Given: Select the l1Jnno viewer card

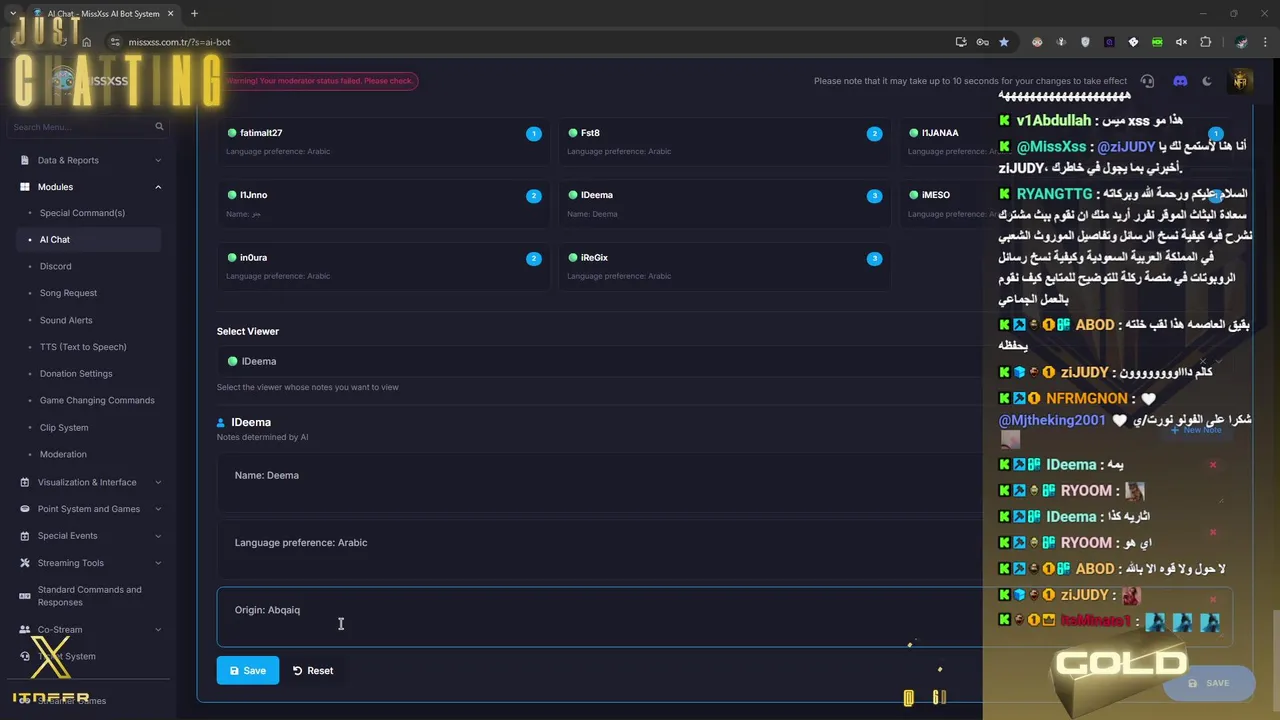Looking at the screenshot, I should click(x=383, y=203).
